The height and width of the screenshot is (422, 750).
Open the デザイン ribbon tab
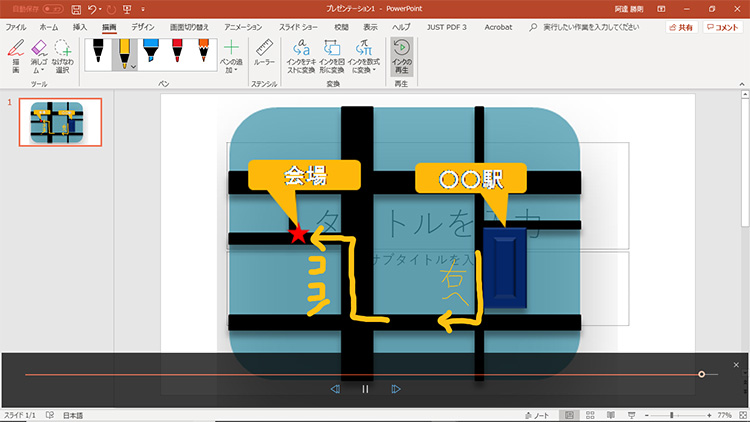(x=143, y=28)
